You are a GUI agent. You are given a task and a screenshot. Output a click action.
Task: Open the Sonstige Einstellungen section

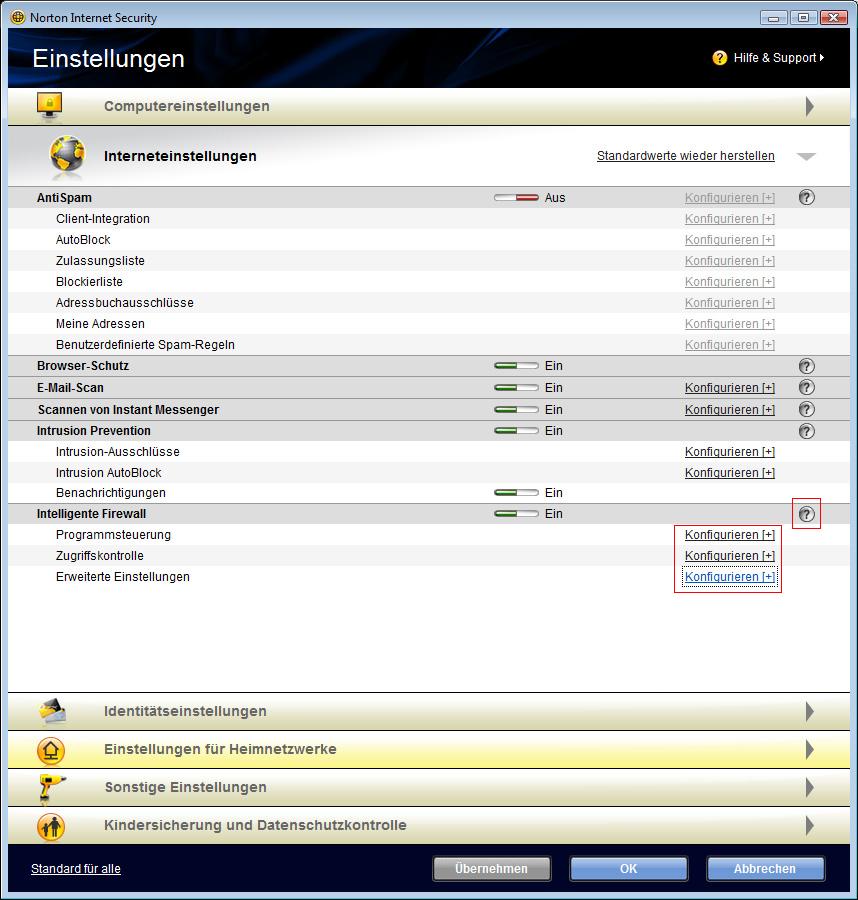coord(429,787)
